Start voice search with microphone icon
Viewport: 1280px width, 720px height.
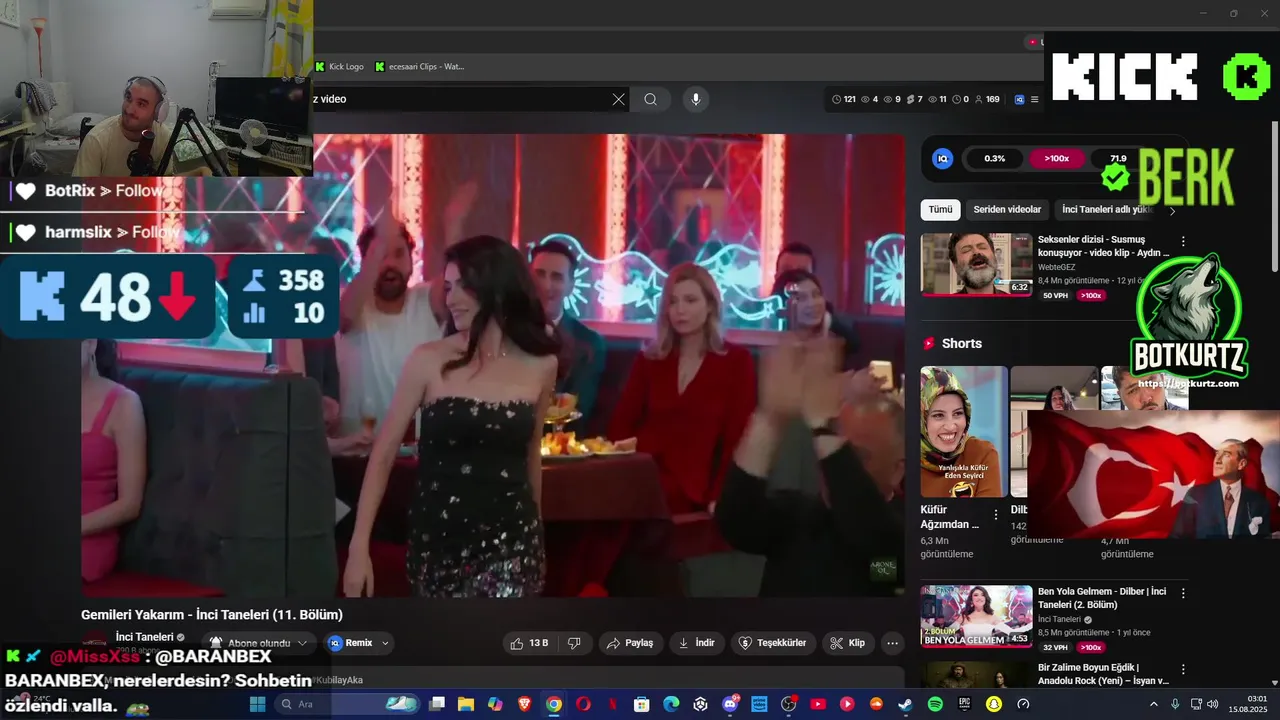(x=696, y=99)
